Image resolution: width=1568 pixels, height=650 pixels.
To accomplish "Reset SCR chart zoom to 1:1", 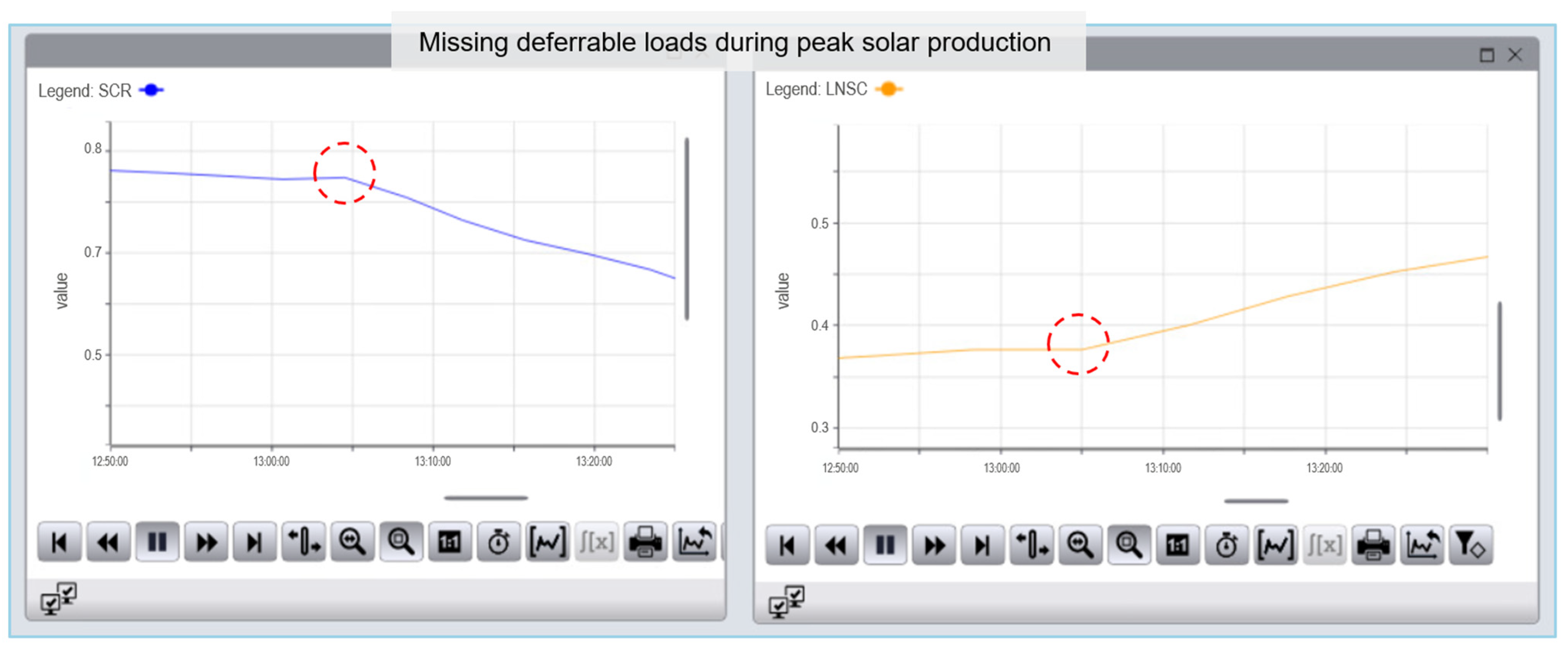I will pyautogui.click(x=449, y=542).
